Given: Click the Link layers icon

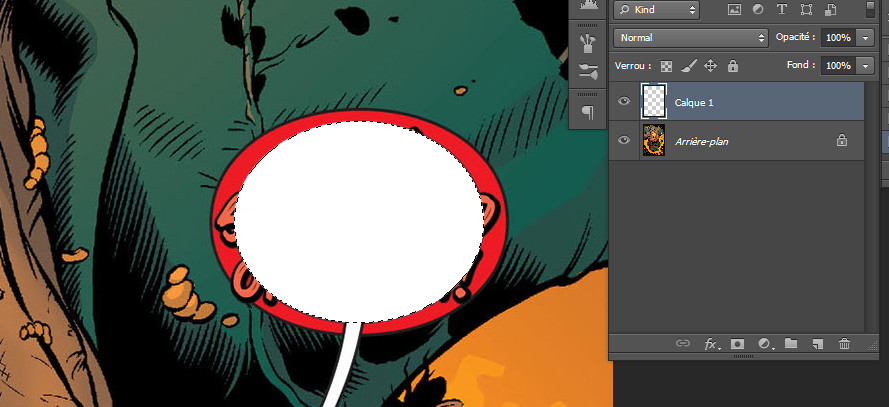Looking at the screenshot, I should (683, 344).
